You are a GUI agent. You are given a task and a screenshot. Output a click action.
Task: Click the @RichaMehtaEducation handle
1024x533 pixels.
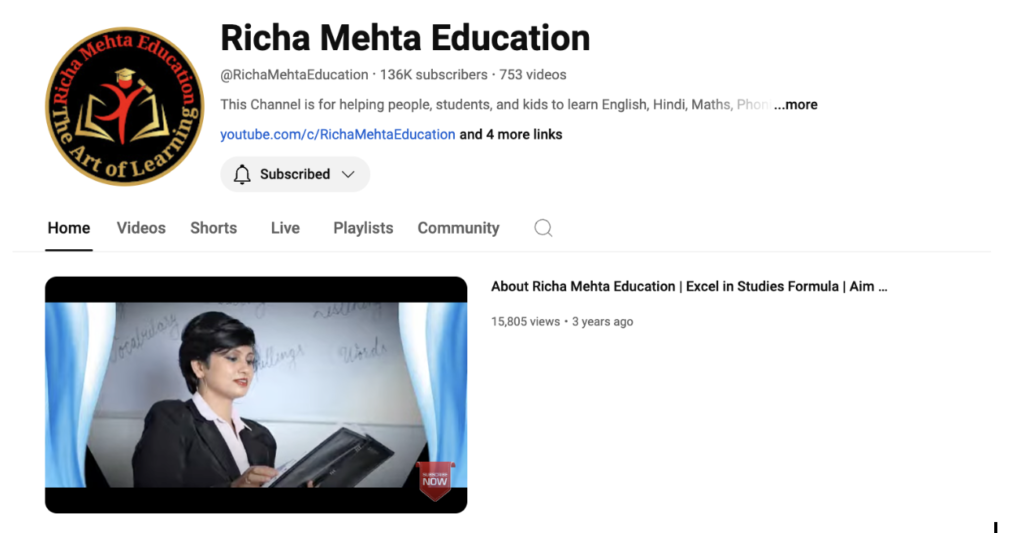294,75
